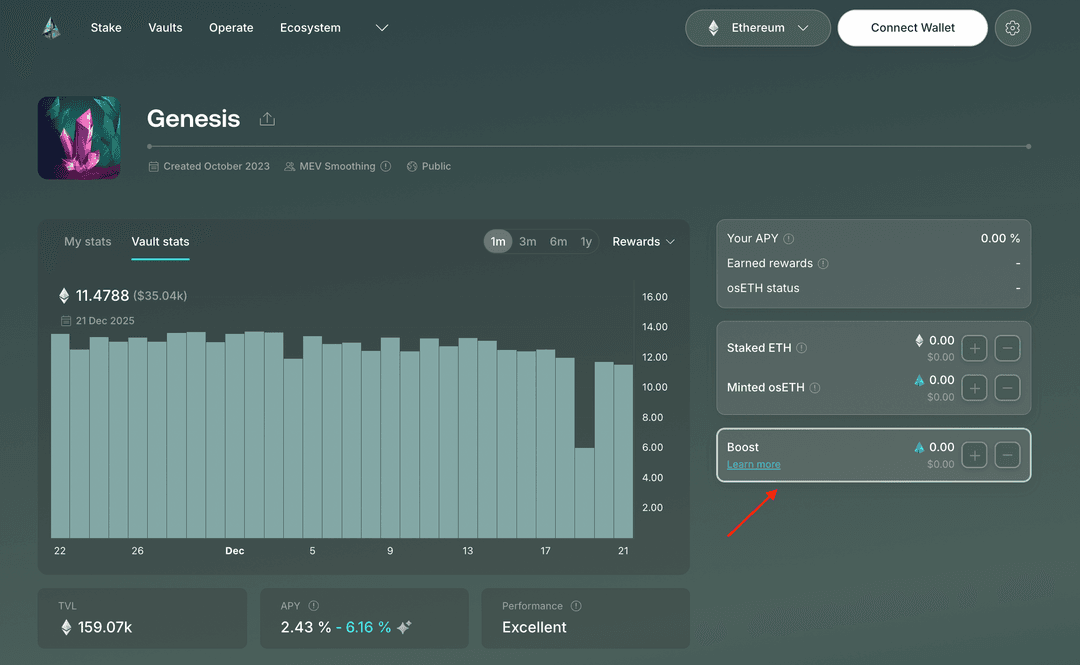
Task: Click the Your APY info icon
Action: click(789, 239)
